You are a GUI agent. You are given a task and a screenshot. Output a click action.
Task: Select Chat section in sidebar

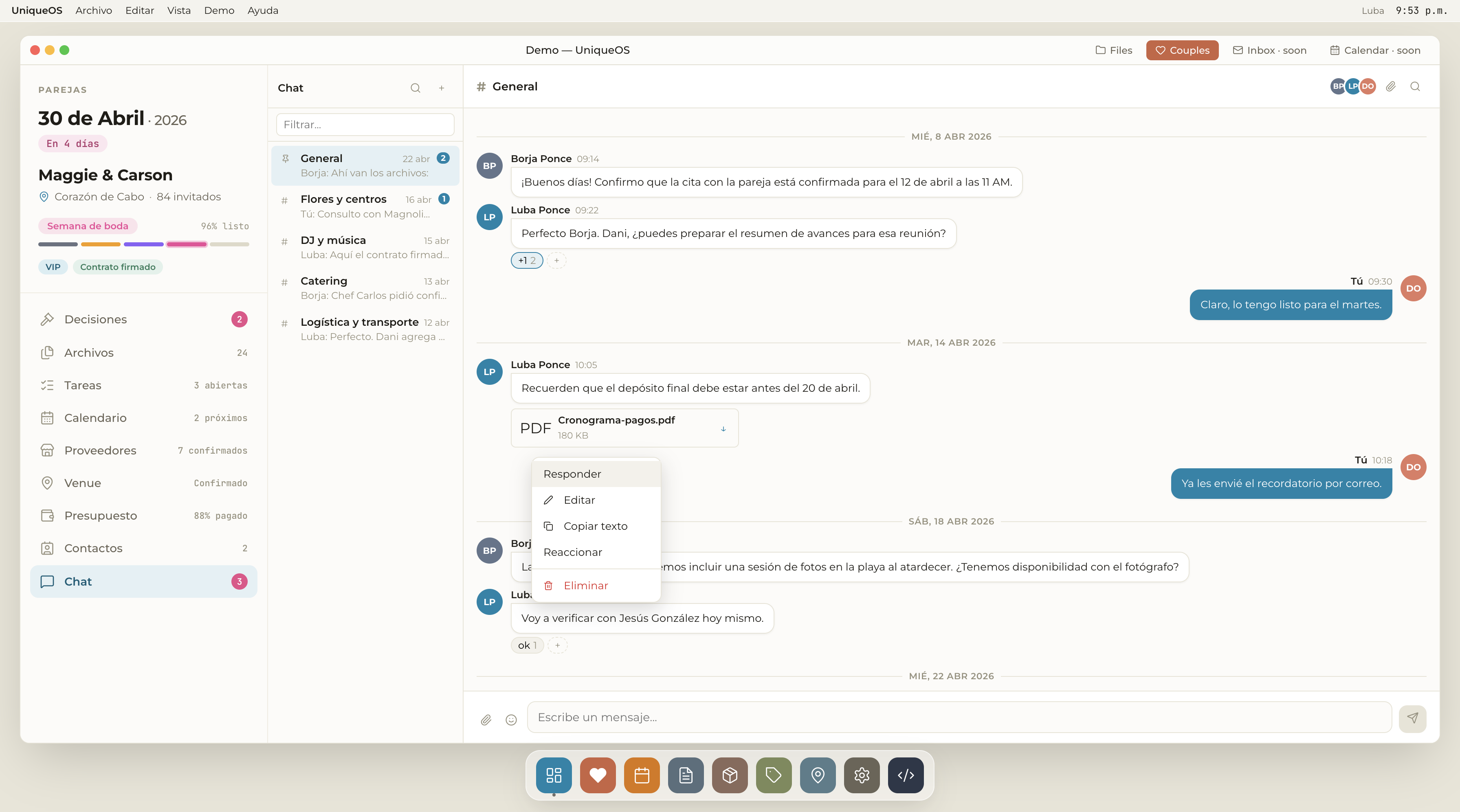click(143, 582)
